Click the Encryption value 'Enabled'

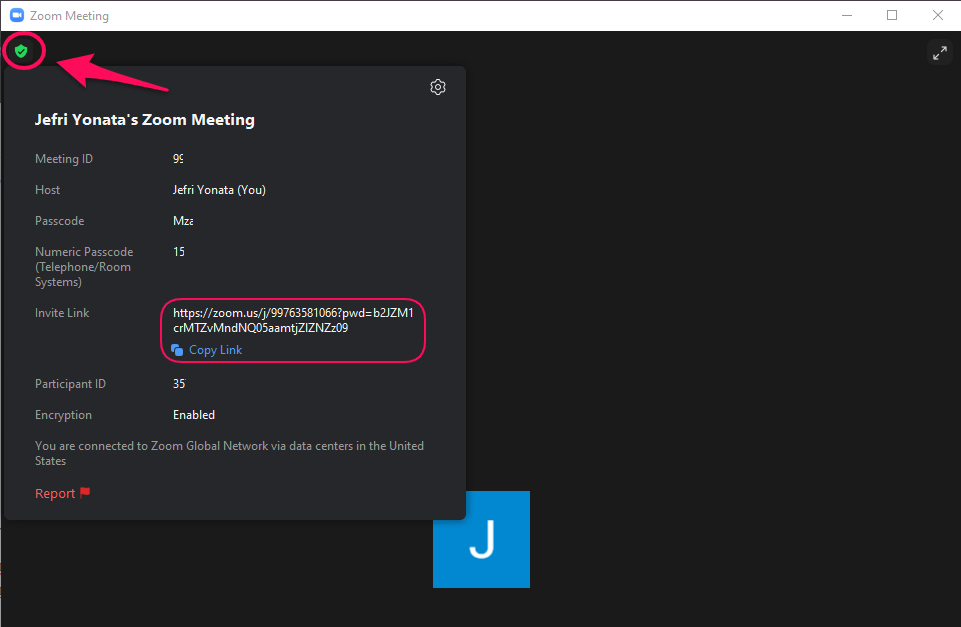[x=194, y=415]
